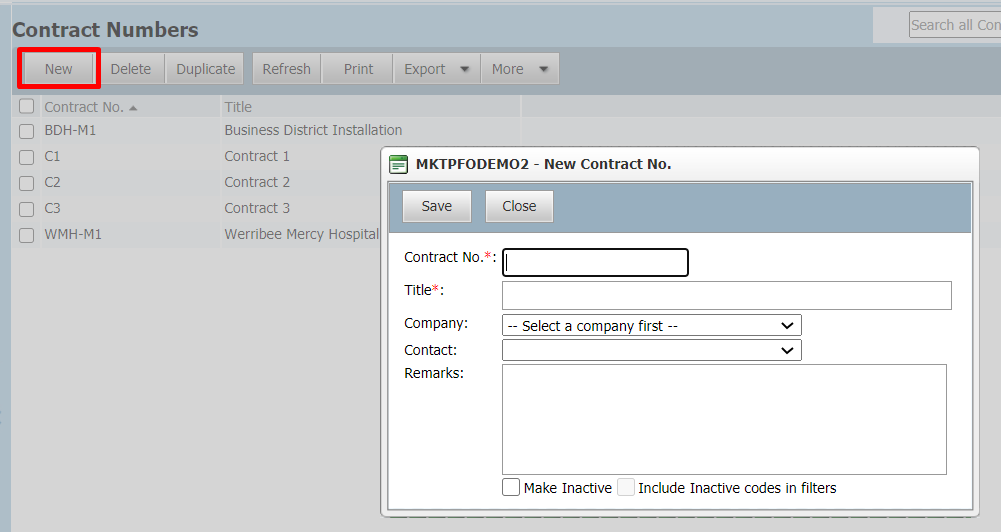The height and width of the screenshot is (532, 1001).
Task: Open the Export dropdown arrow
Action: [x=465, y=69]
